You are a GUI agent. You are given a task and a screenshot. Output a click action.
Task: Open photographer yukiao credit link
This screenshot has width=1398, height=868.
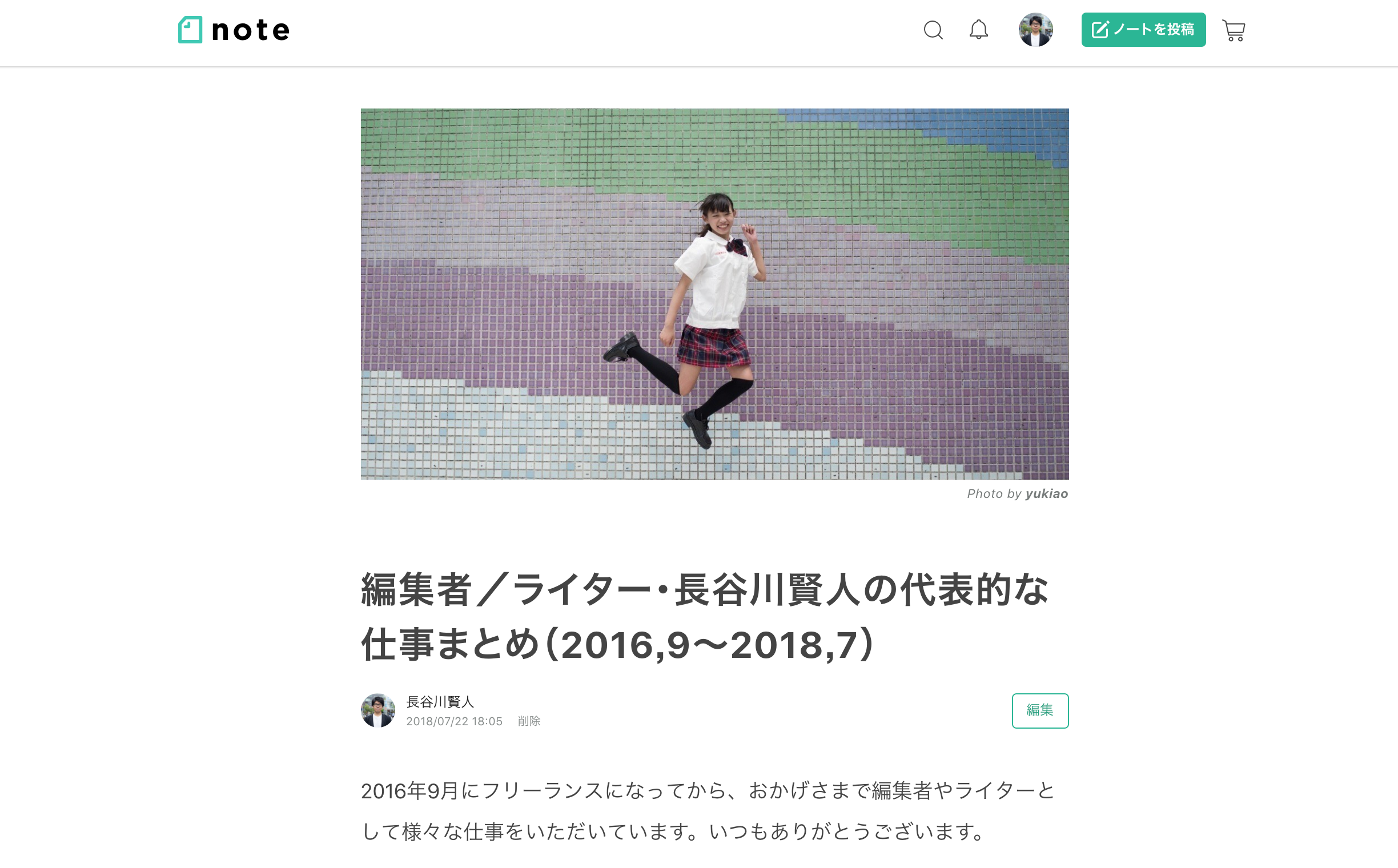tap(1047, 494)
